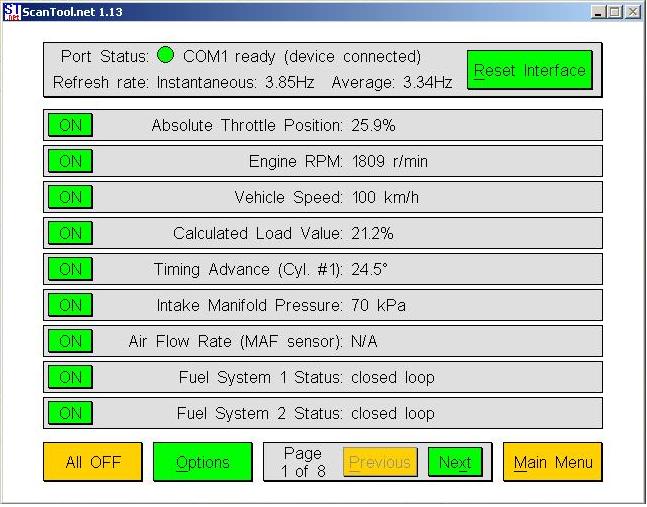Minimize the ScanTool.net window
Image resolution: width=647 pixels, height=507 pixels.
click(x=598, y=12)
